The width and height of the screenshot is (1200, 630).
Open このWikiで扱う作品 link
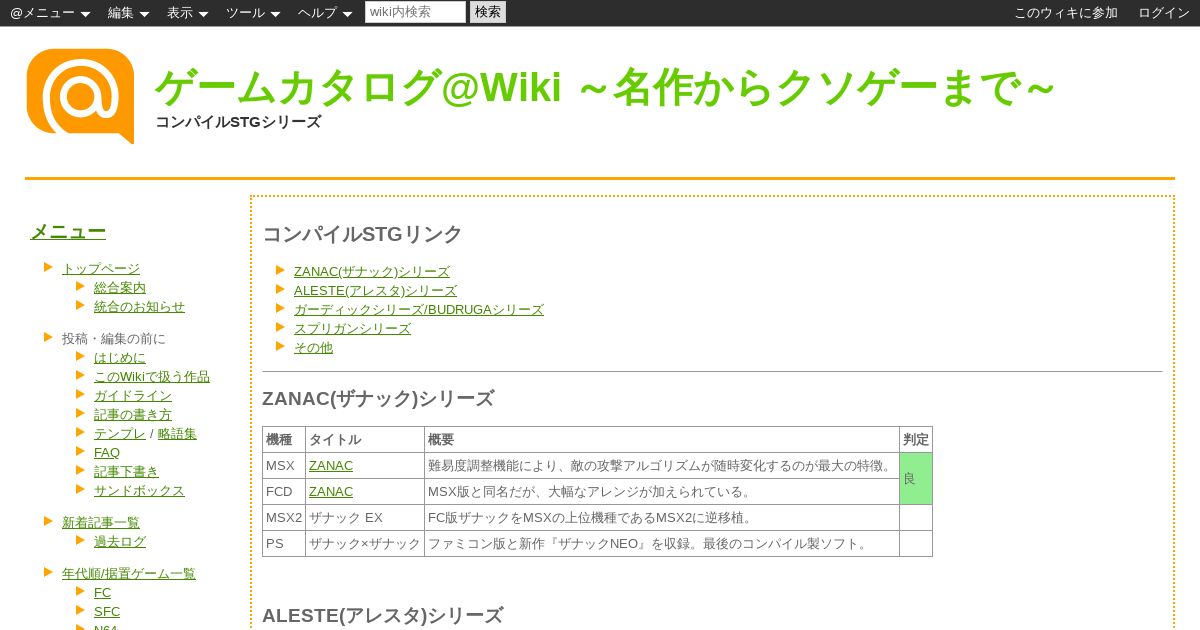click(152, 376)
